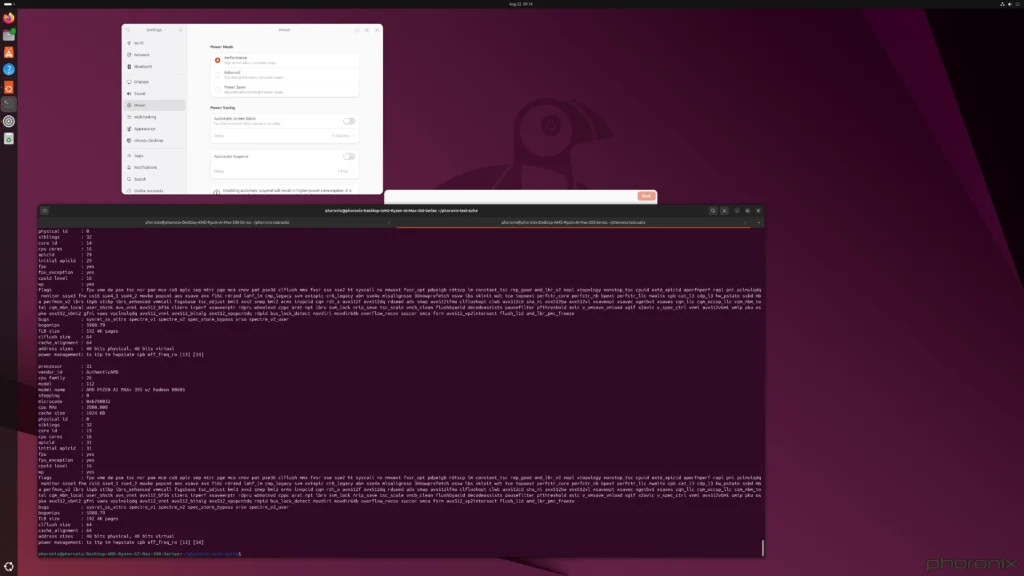Image resolution: width=1024 pixels, height=576 pixels.
Task: Open a new terminal tab with the plus icon
Action: coord(44,211)
